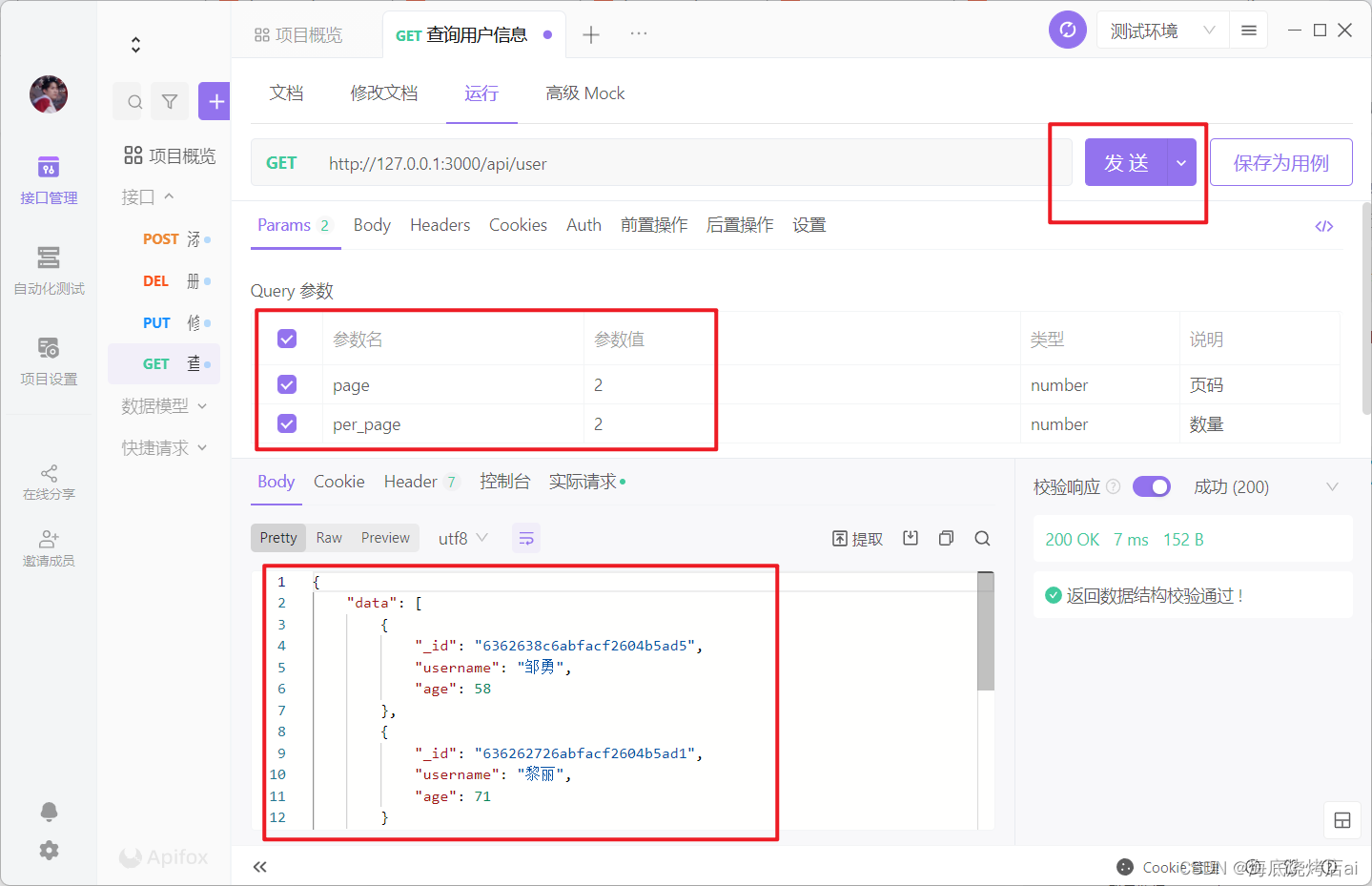Copy the response body with the copy icon

pyautogui.click(x=946, y=538)
